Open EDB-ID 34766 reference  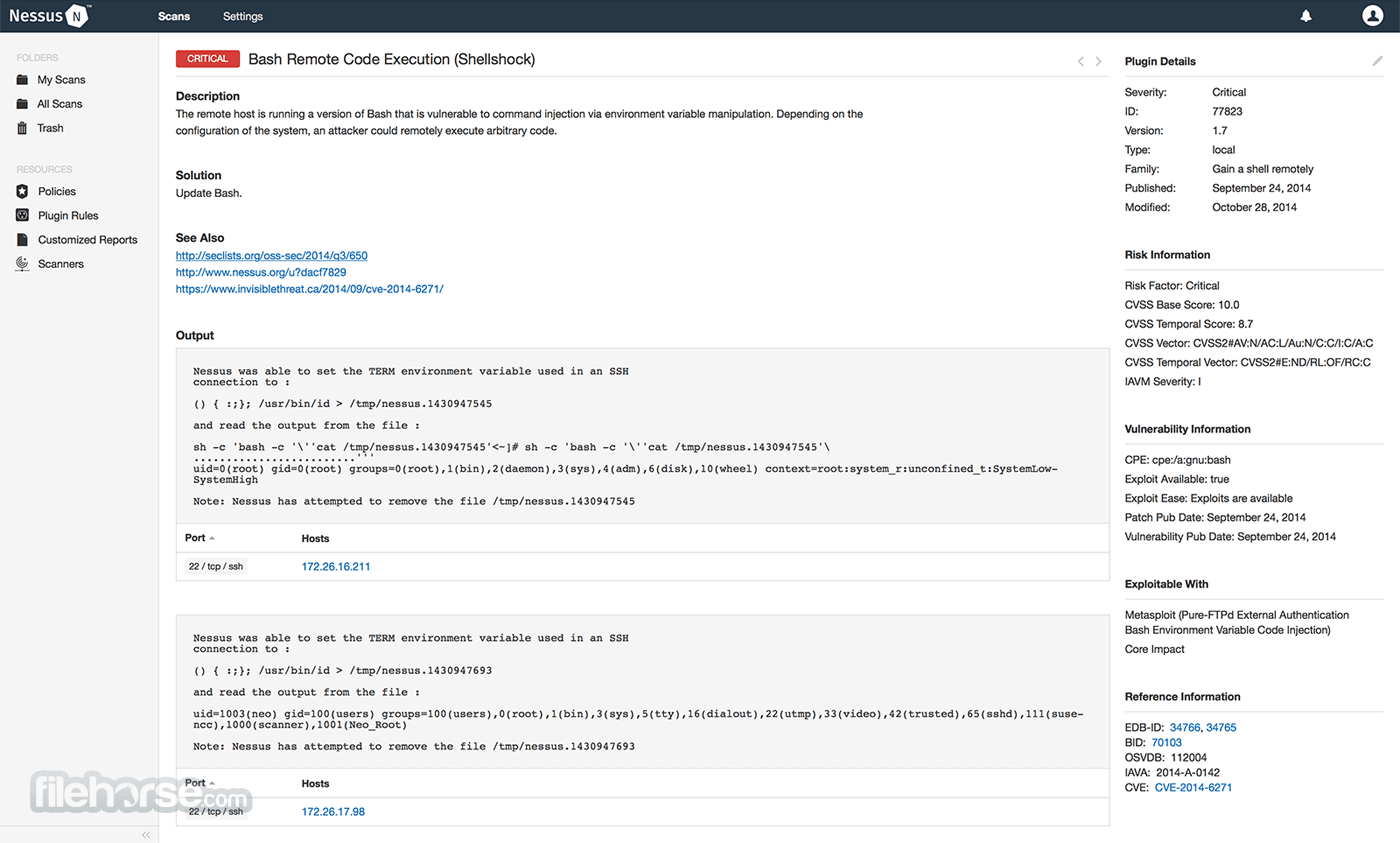1185,727
